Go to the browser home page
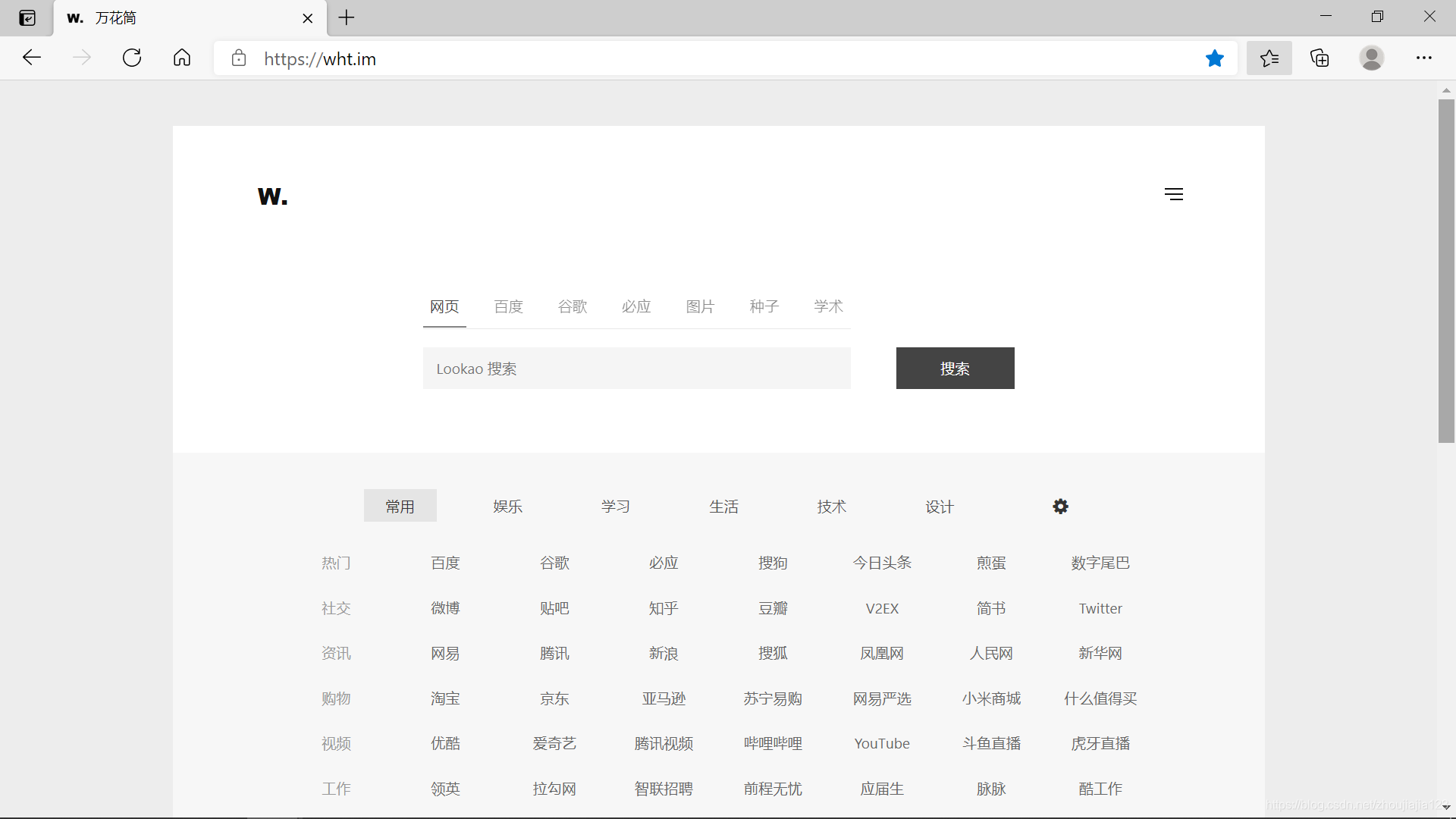Viewport: 1456px width, 819px height. pos(182,58)
